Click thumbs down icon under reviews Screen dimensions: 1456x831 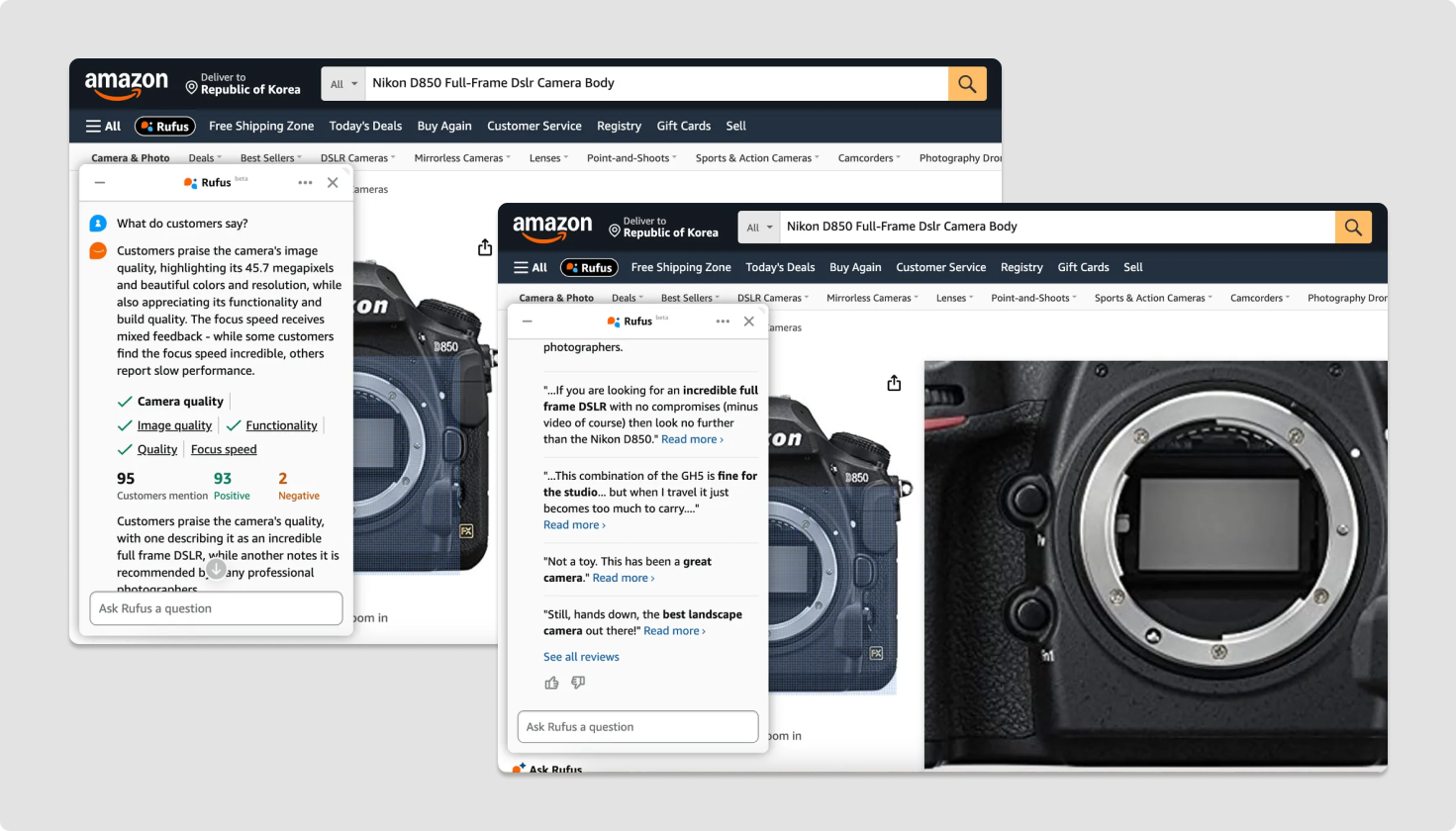pos(578,683)
